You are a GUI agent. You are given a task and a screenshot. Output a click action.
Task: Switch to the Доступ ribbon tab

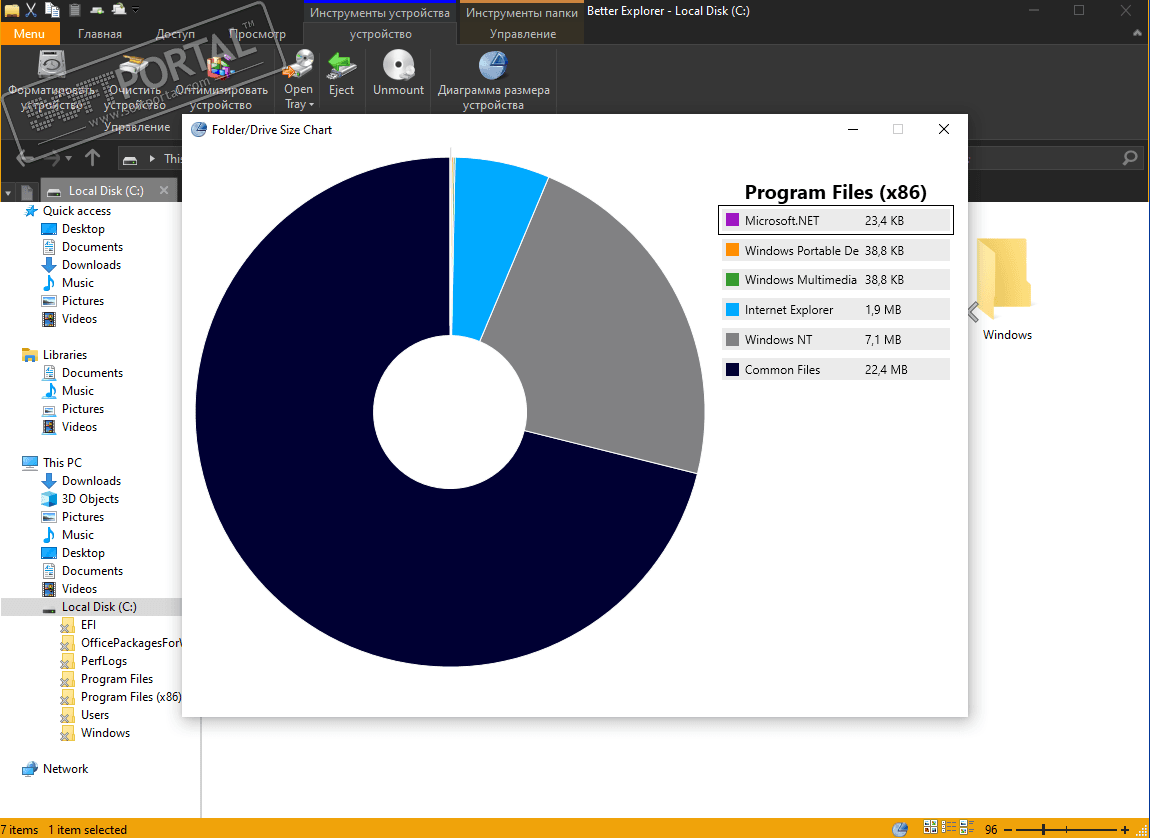click(x=175, y=34)
